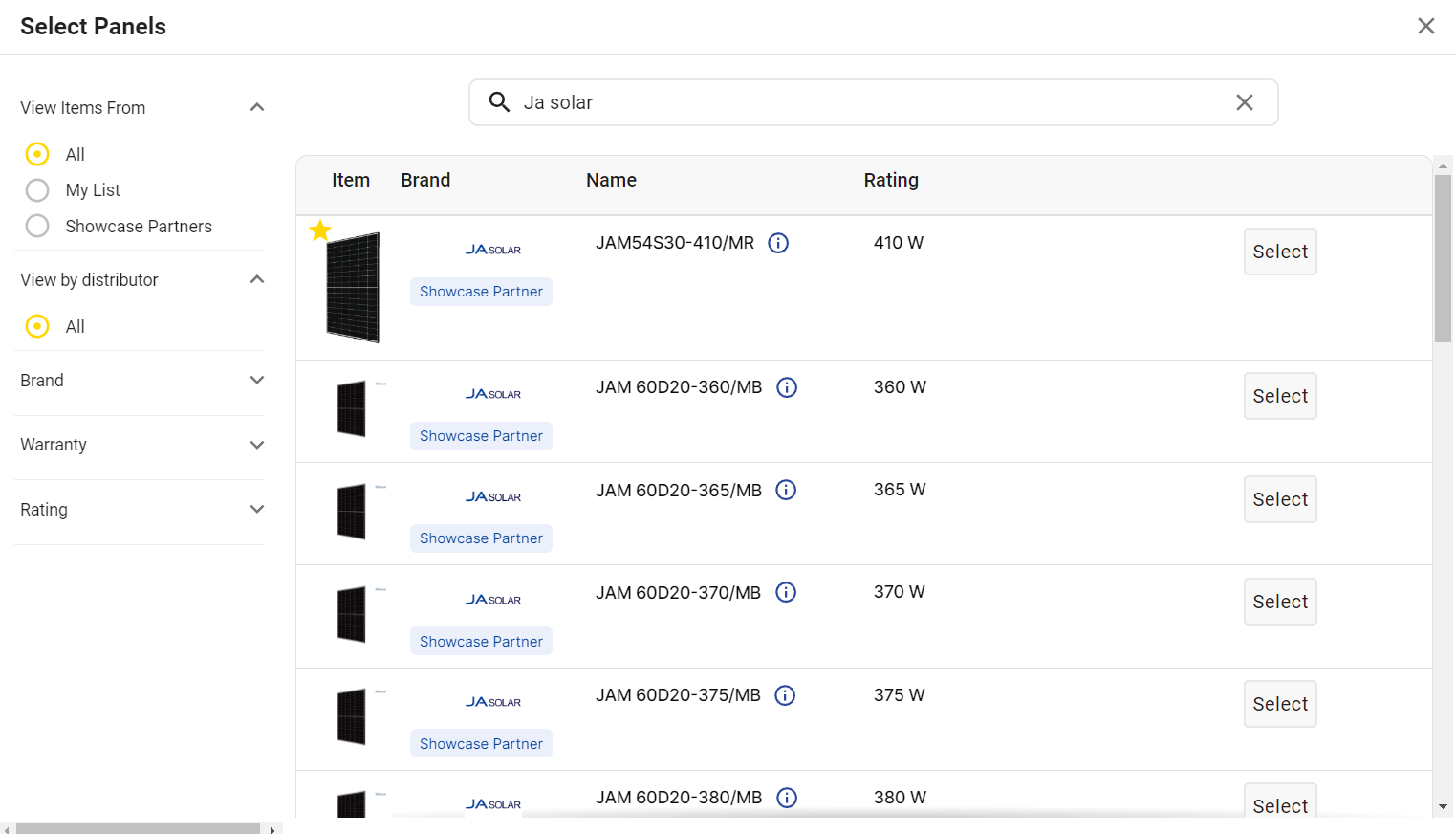The image size is (1456, 834).
Task: Click Showcase Partner badge for JAM 60D20-360/MB
Action: click(481, 436)
